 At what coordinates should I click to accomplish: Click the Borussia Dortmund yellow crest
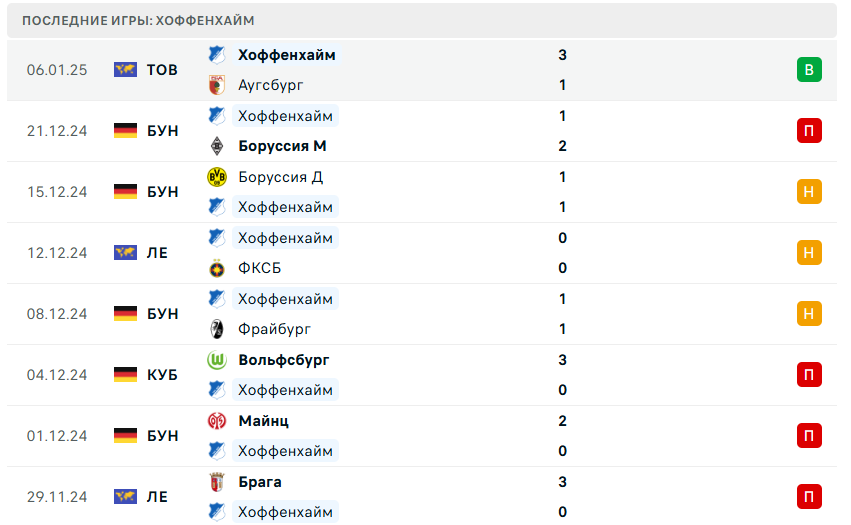pos(216,177)
